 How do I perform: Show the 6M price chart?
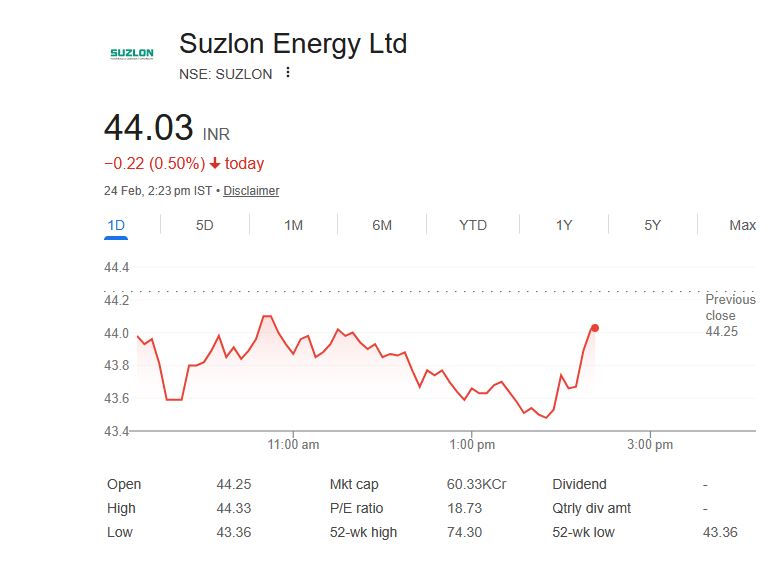(x=382, y=225)
